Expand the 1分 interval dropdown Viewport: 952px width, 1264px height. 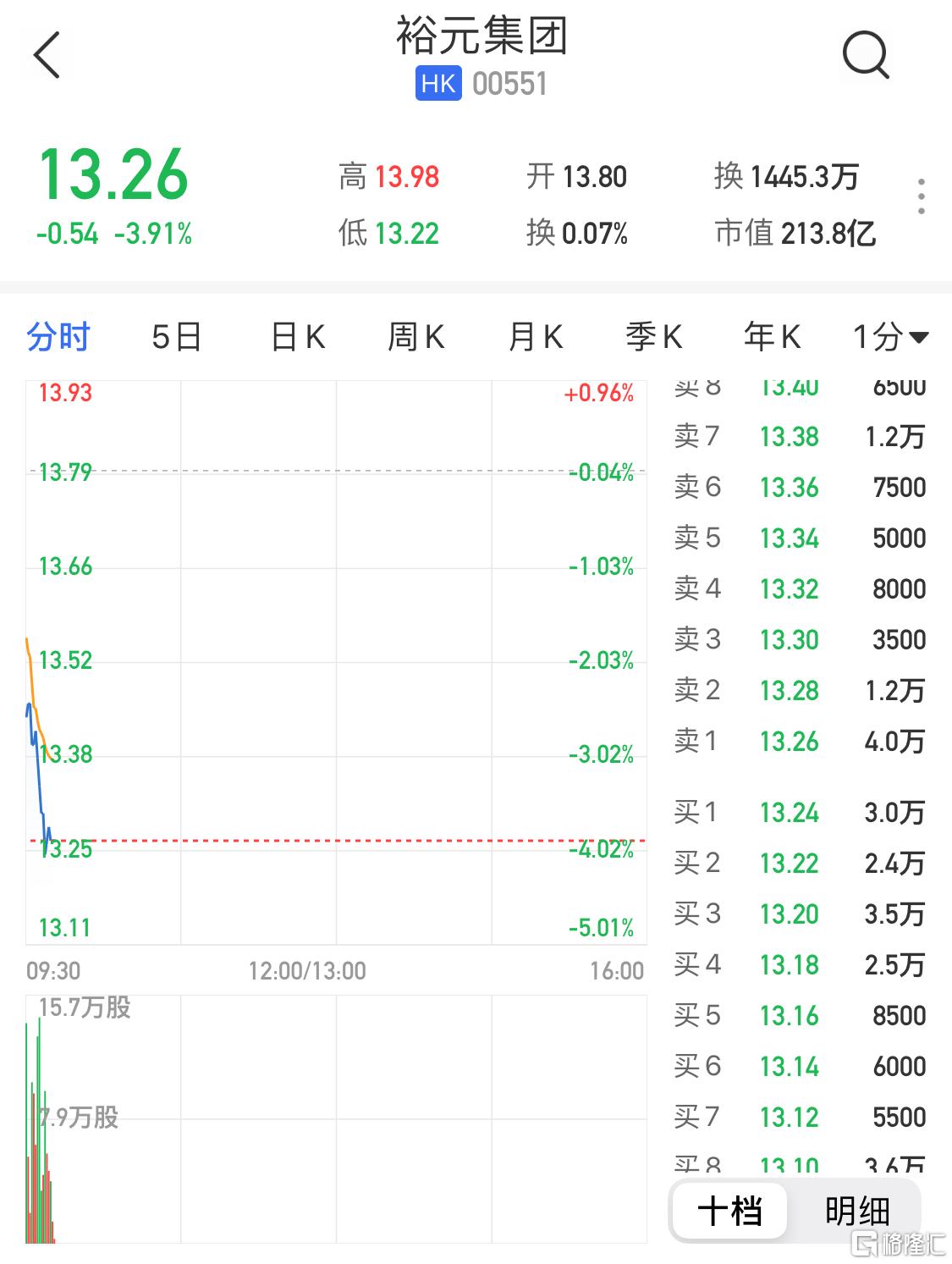pyautogui.click(x=890, y=337)
